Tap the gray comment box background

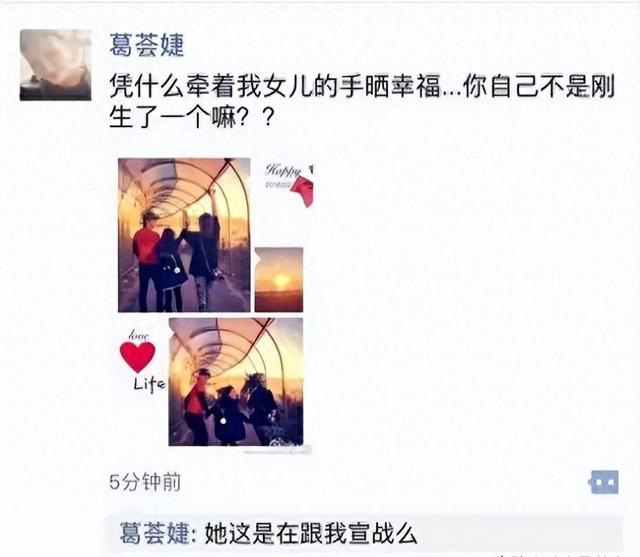[364, 534]
